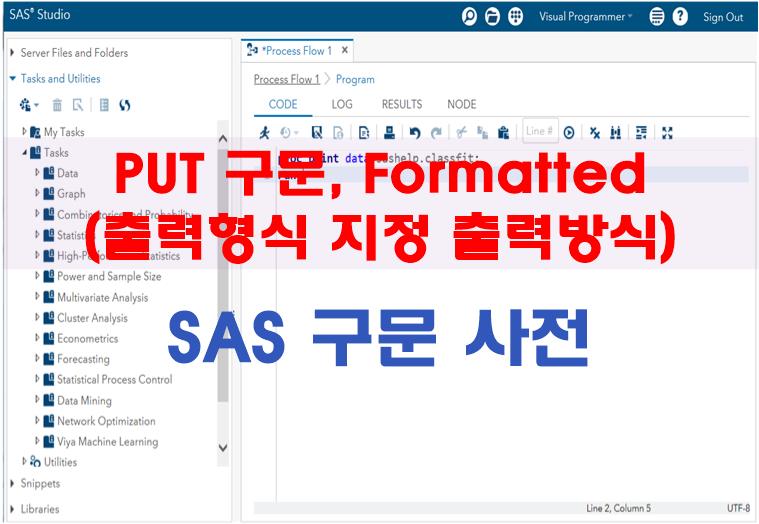Image resolution: width=759 pixels, height=524 pixels.
Task: Select Statistical Process Control folder
Action: (x=114, y=379)
